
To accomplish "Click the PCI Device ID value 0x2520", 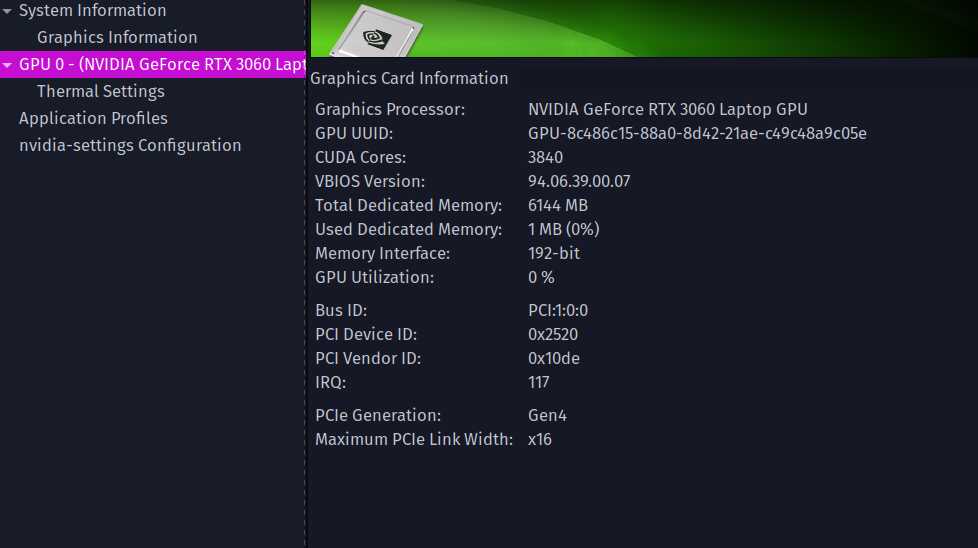I will pos(553,334).
